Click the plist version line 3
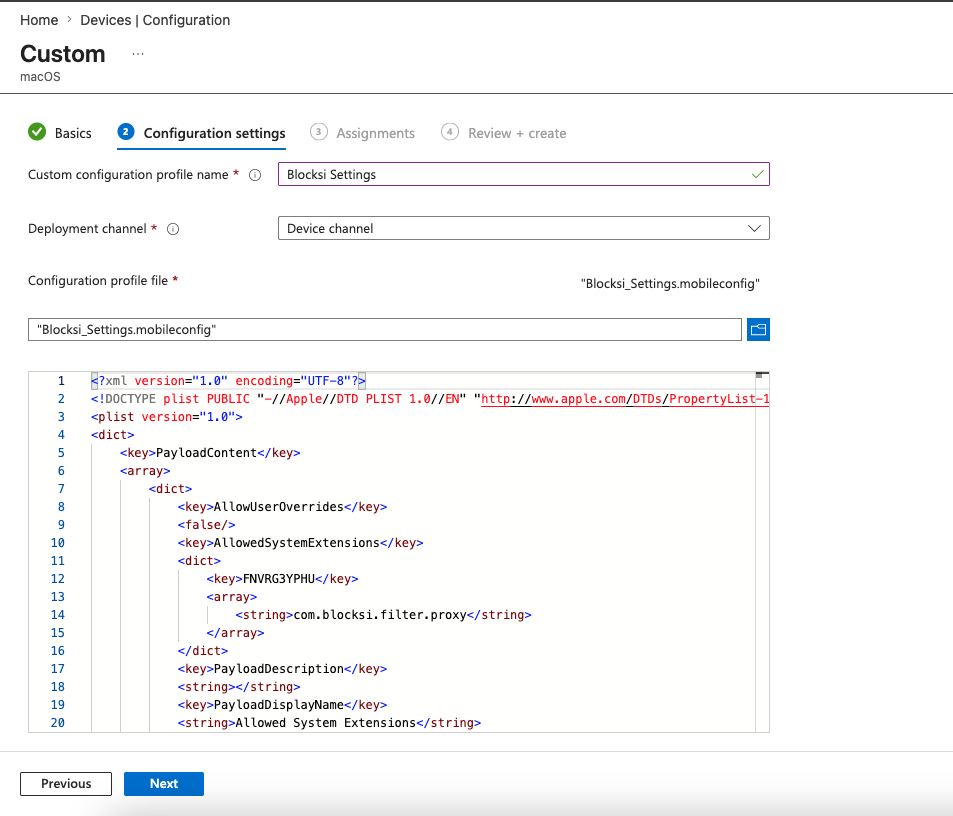953x816 pixels. (x=167, y=417)
